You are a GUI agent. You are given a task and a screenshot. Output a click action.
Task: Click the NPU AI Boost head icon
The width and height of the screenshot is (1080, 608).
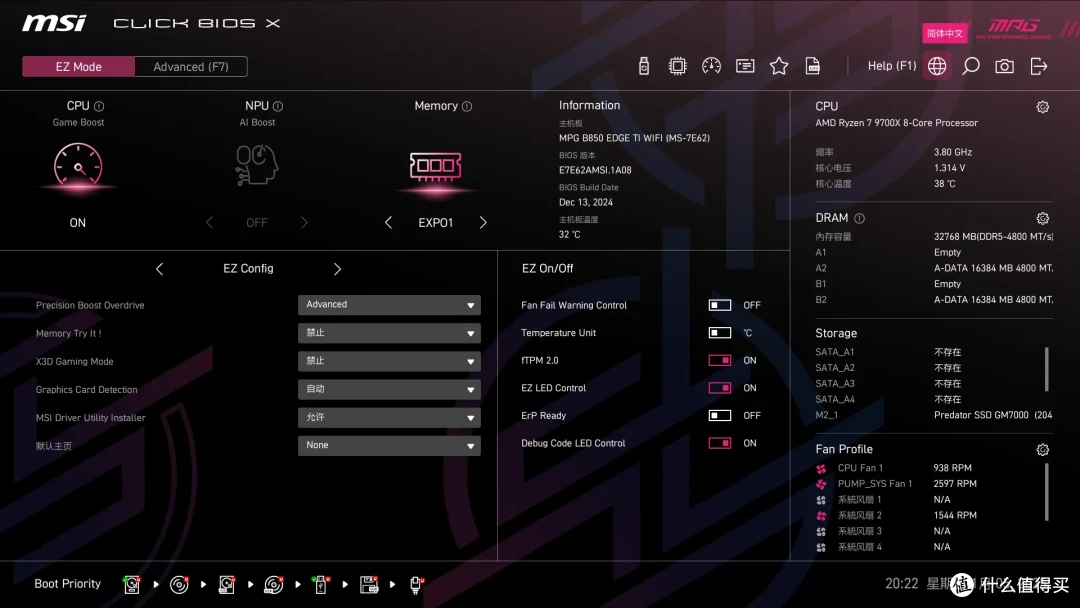pyautogui.click(x=256, y=165)
